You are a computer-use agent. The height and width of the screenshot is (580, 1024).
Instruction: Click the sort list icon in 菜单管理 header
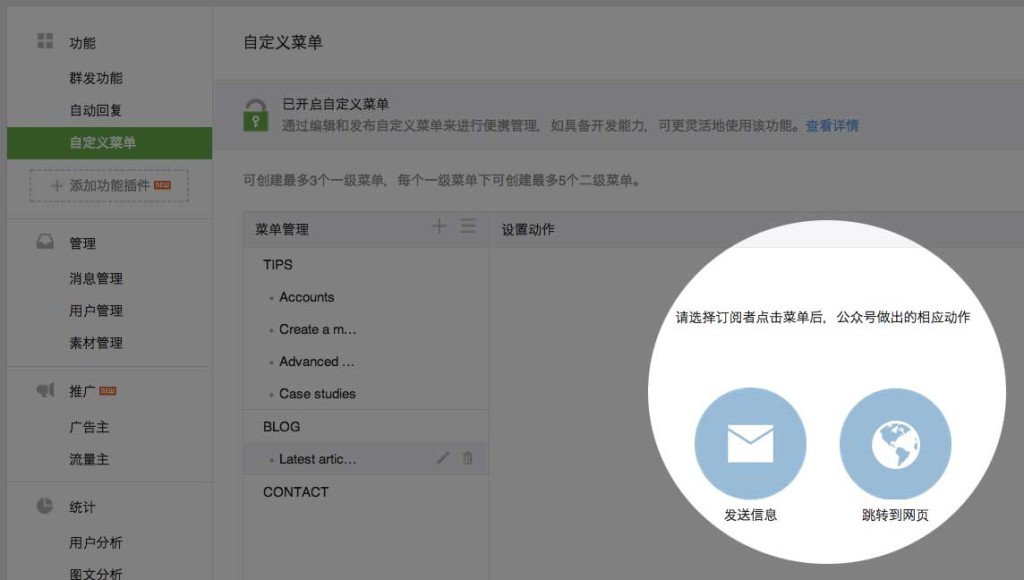pyautogui.click(x=468, y=227)
